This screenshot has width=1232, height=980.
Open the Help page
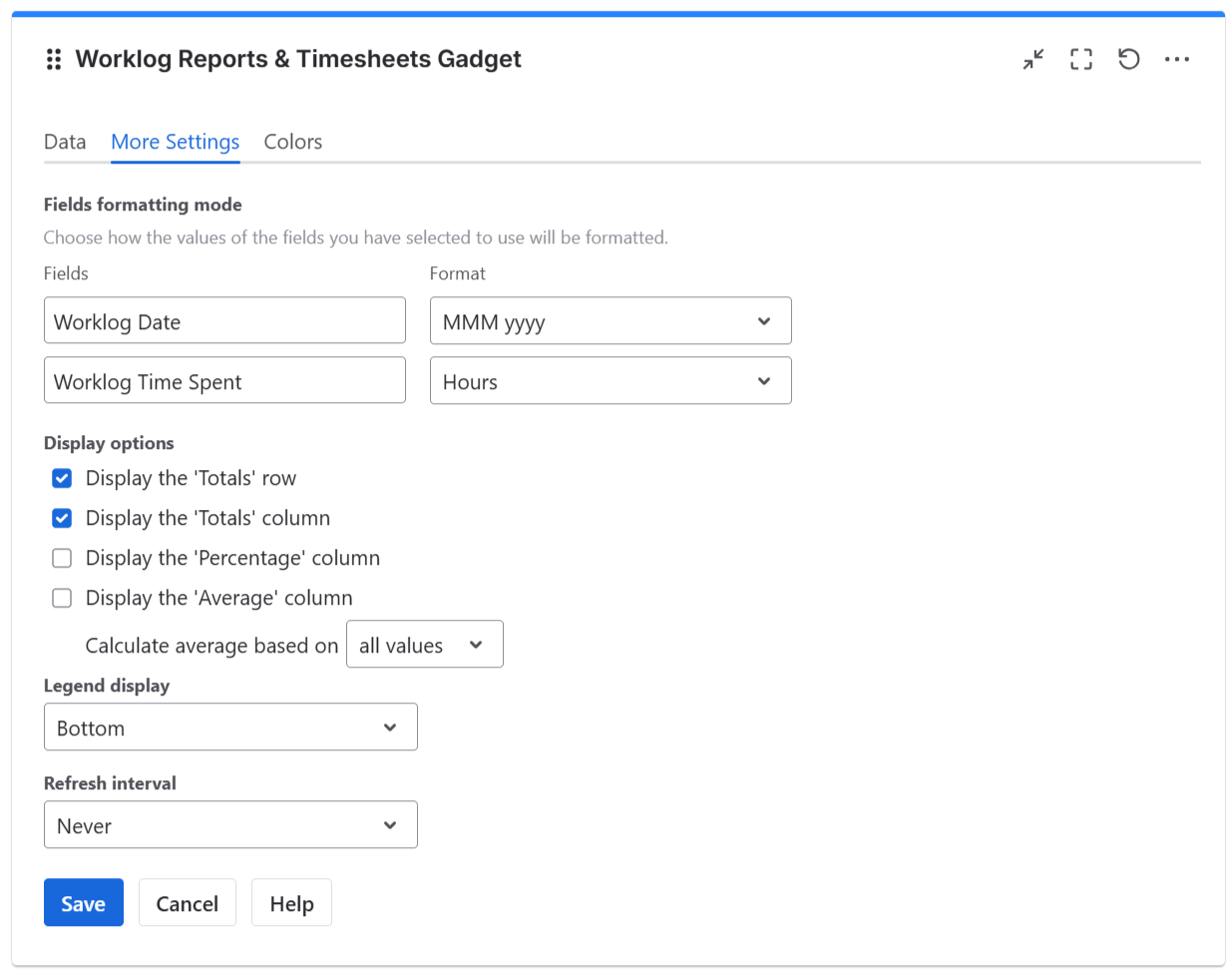click(291, 902)
